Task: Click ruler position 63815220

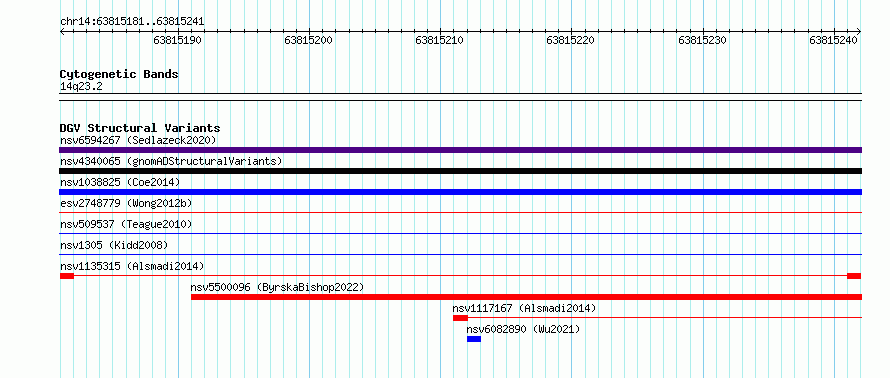Action: pyautogui.click(x=571, y=40)
